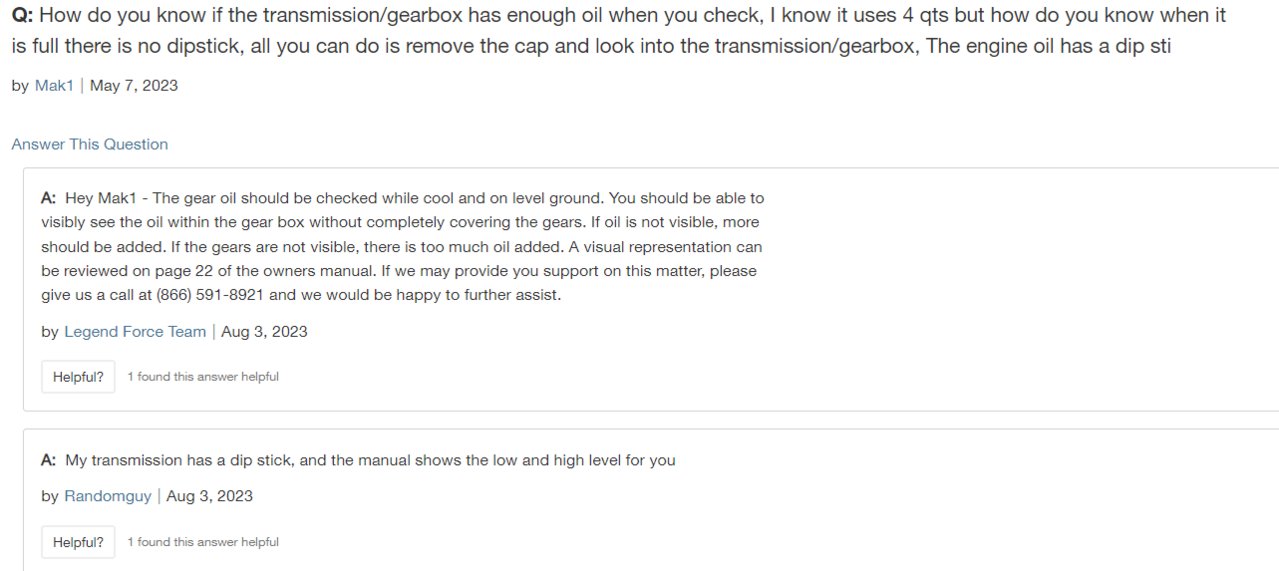Click the A: label of Randomguy's answer
1279x571 pixels.
click(x=48, y=460)
